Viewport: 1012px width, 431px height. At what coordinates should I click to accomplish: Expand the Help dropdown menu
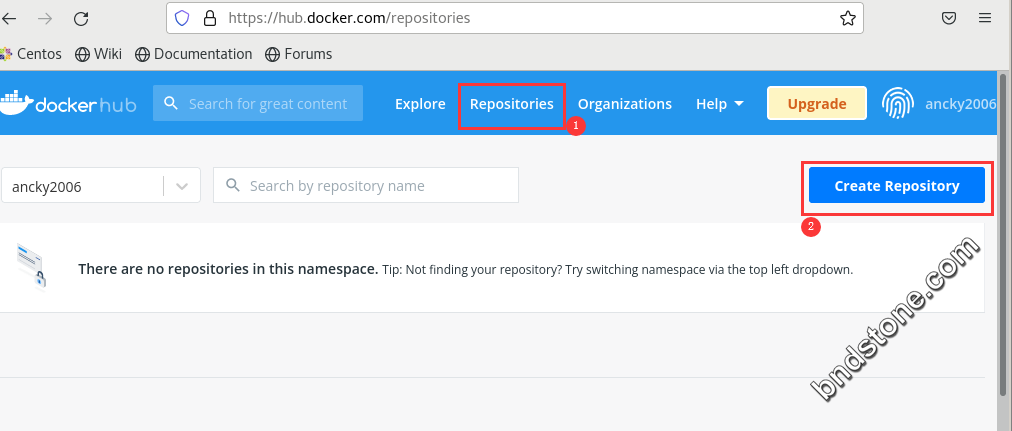tap(720, 104)
